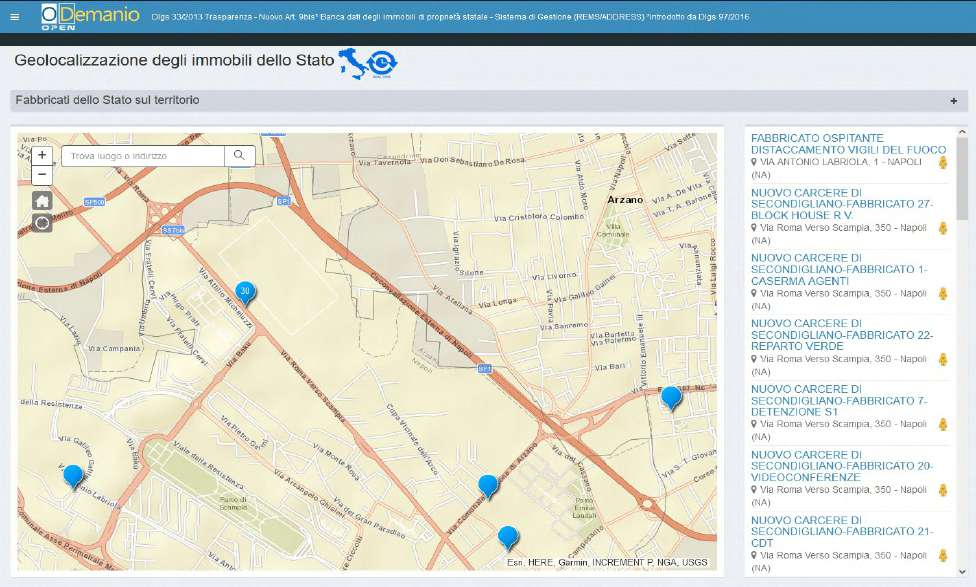Expand Fabbricati dello Stato panel with plus
Screen dimensions: 976x587
click(953, 101)
